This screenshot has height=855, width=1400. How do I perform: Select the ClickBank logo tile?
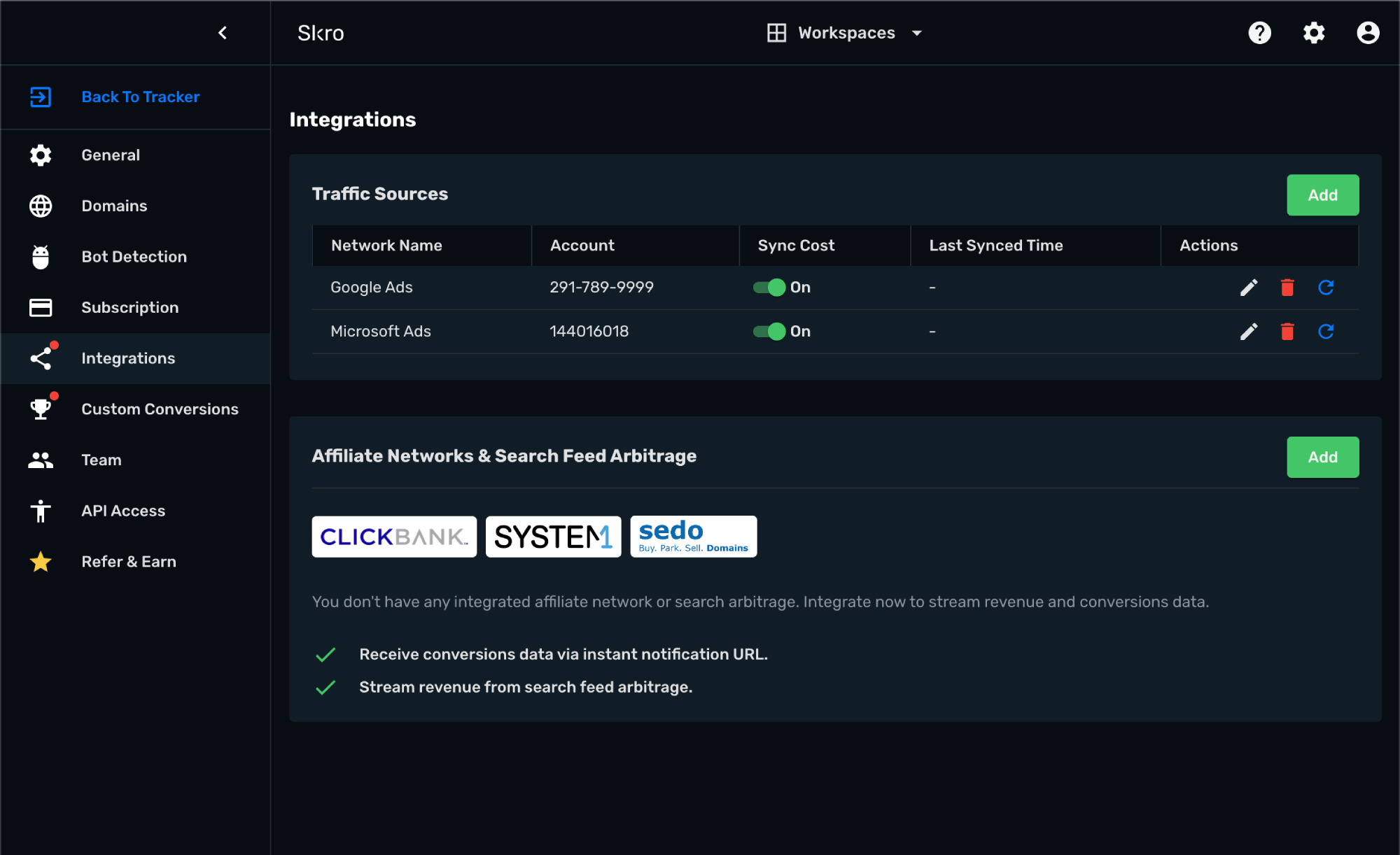click(x=394, y=537)
